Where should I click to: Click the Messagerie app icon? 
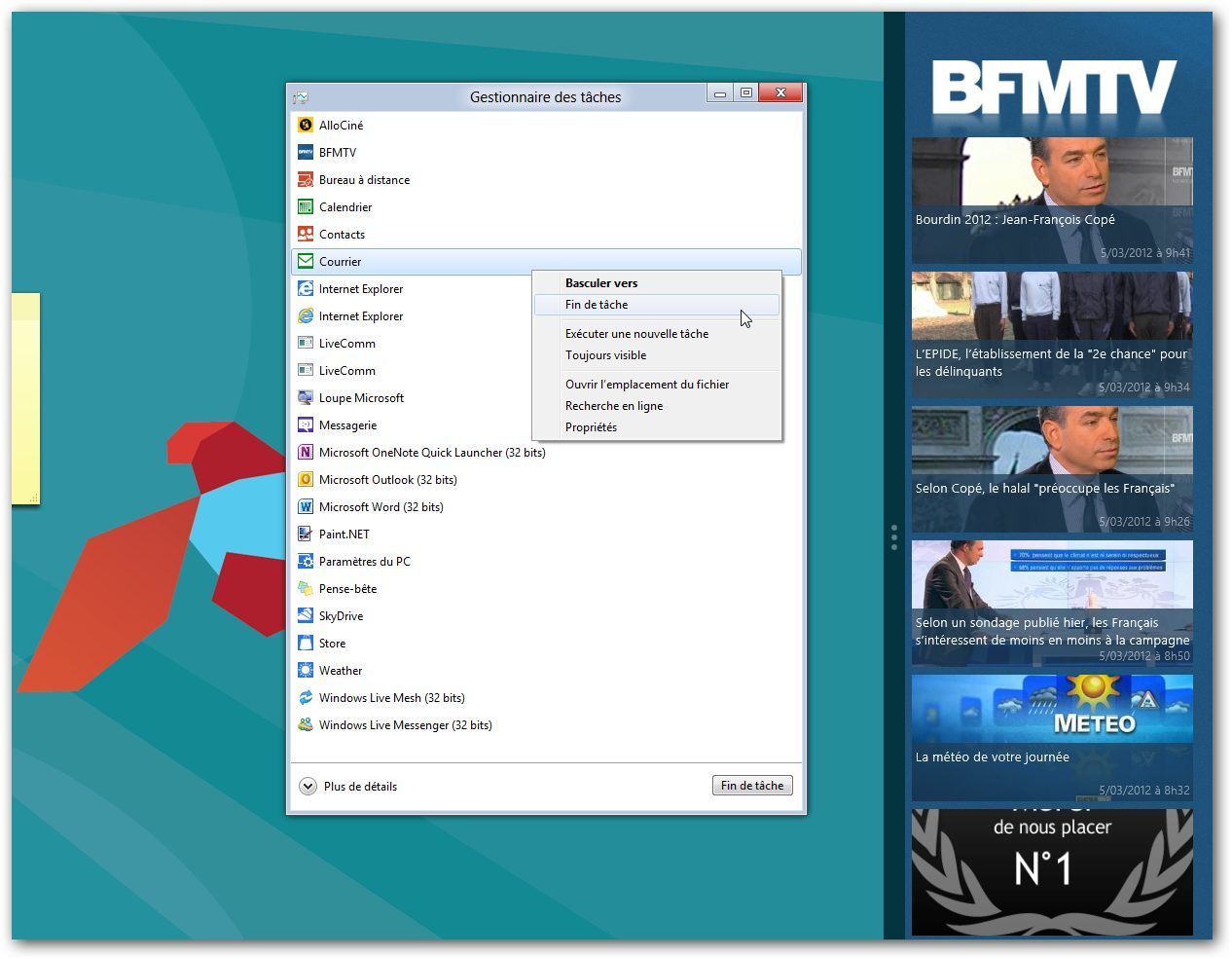(x=306, y=424)
